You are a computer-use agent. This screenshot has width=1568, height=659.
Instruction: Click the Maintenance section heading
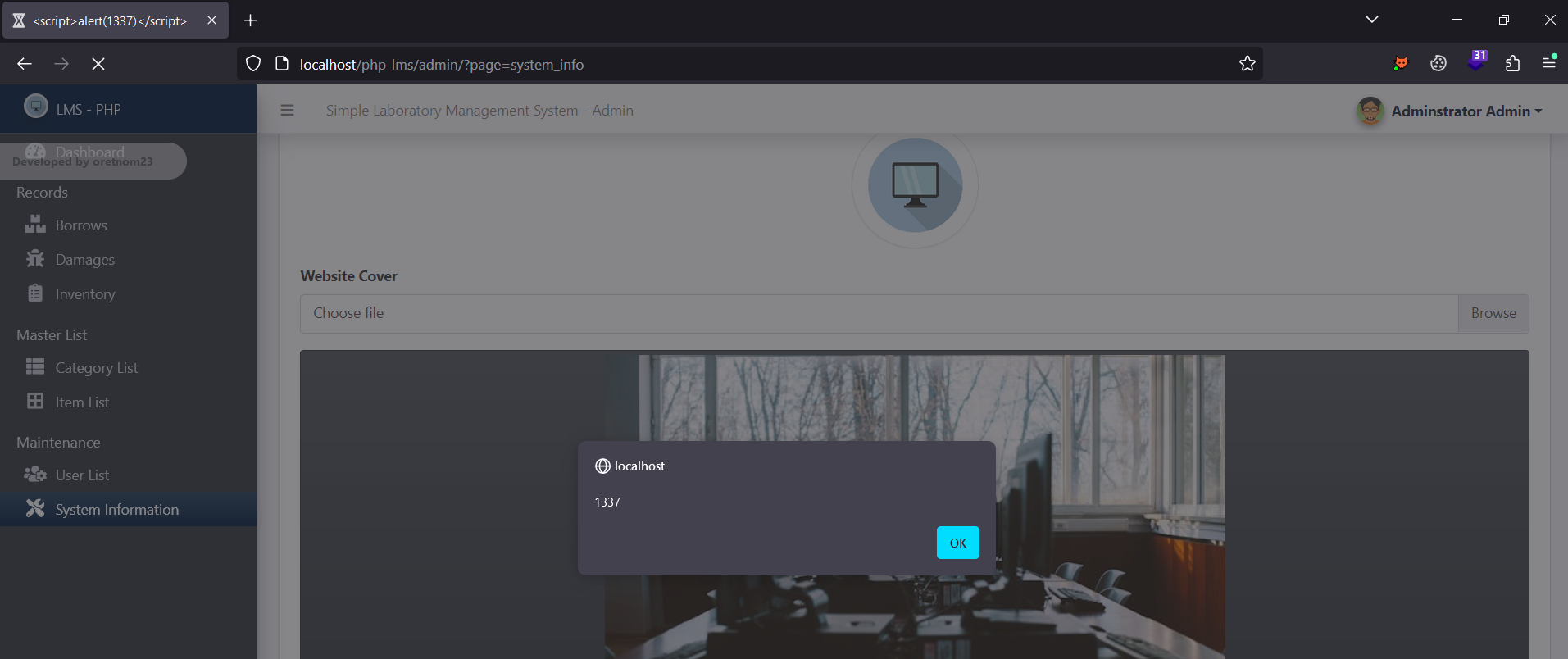point(58,443)
